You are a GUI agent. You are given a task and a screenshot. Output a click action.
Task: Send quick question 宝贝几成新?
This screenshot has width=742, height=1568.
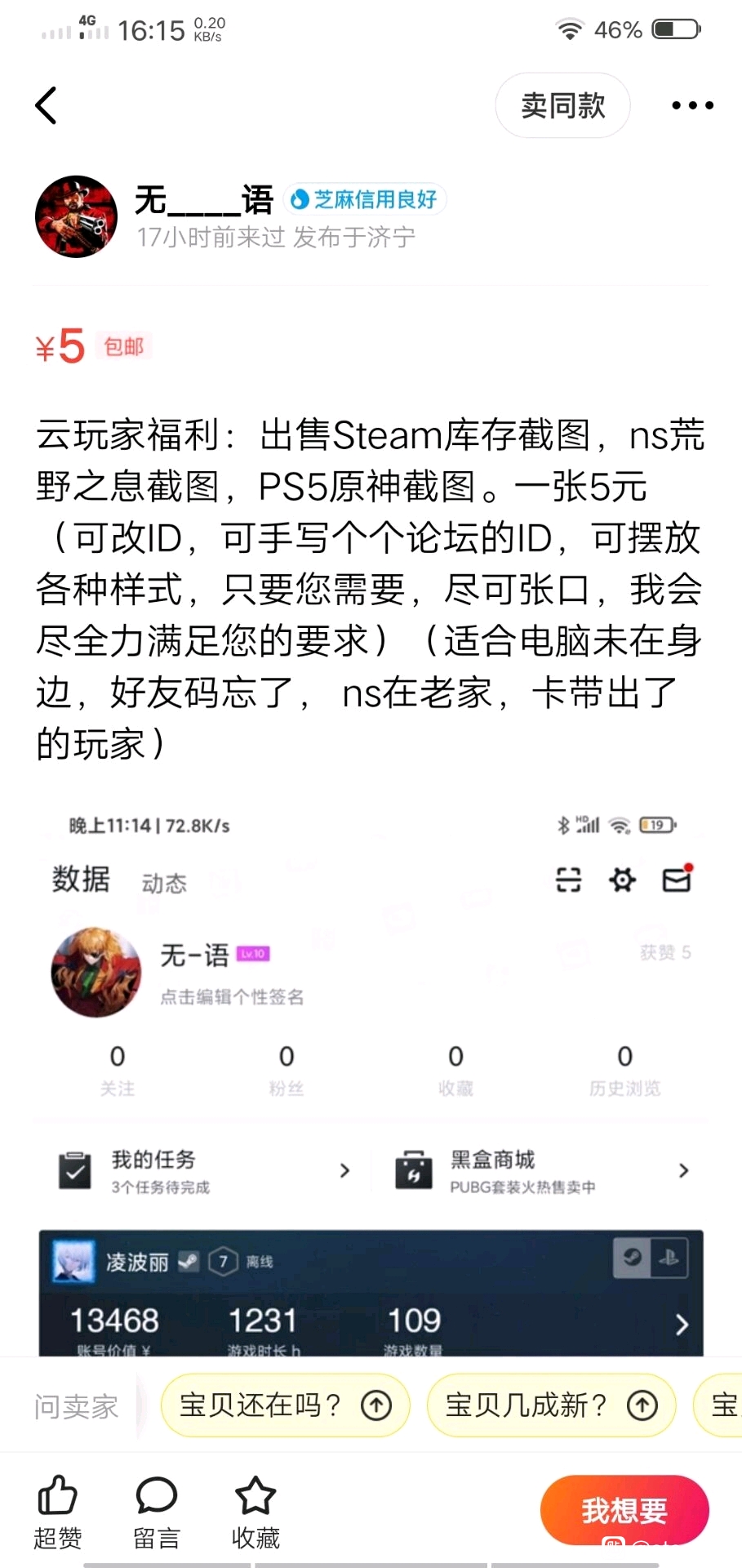pos(551,1405)
